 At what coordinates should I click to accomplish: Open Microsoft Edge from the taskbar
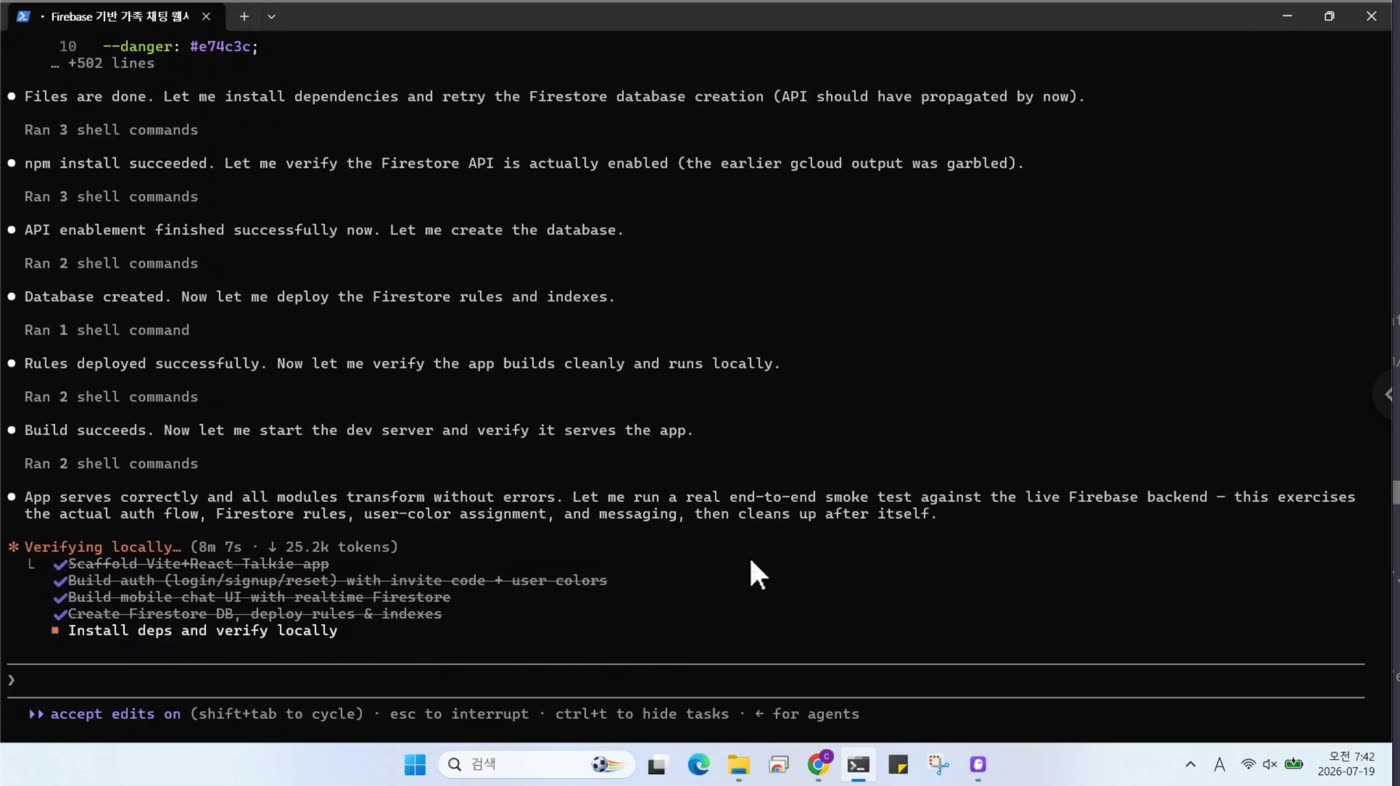698,765
